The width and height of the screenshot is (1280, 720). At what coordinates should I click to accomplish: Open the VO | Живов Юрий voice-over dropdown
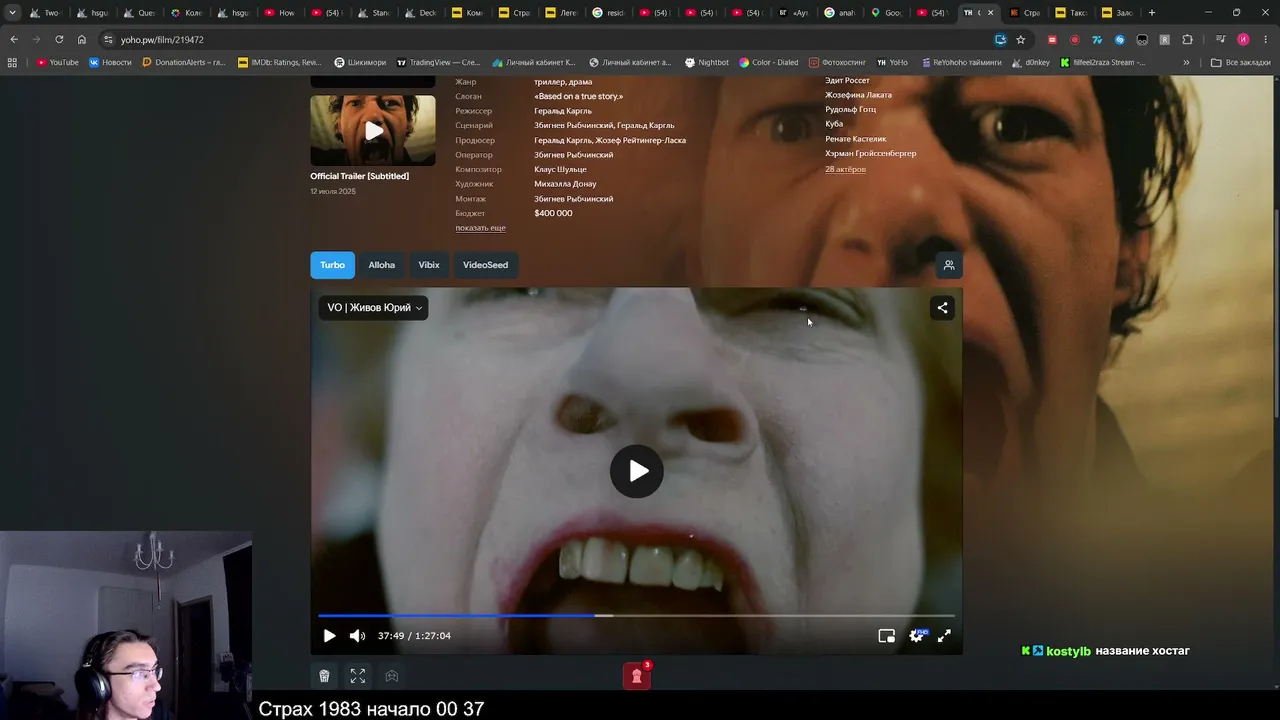click(374, 308)
